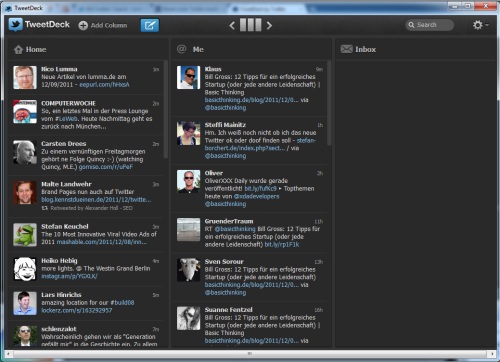Open the stefan-borchert.de link
500x362 pixels.
tap(260, 144)
